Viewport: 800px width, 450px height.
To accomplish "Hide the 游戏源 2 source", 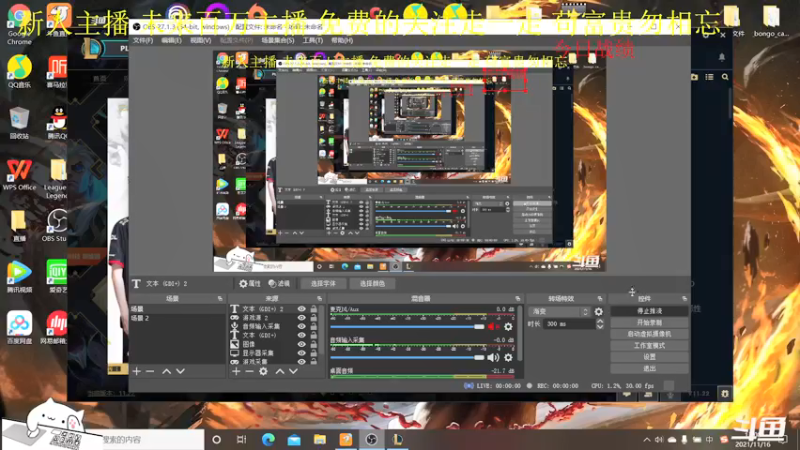I will click(x=302, y=318).
